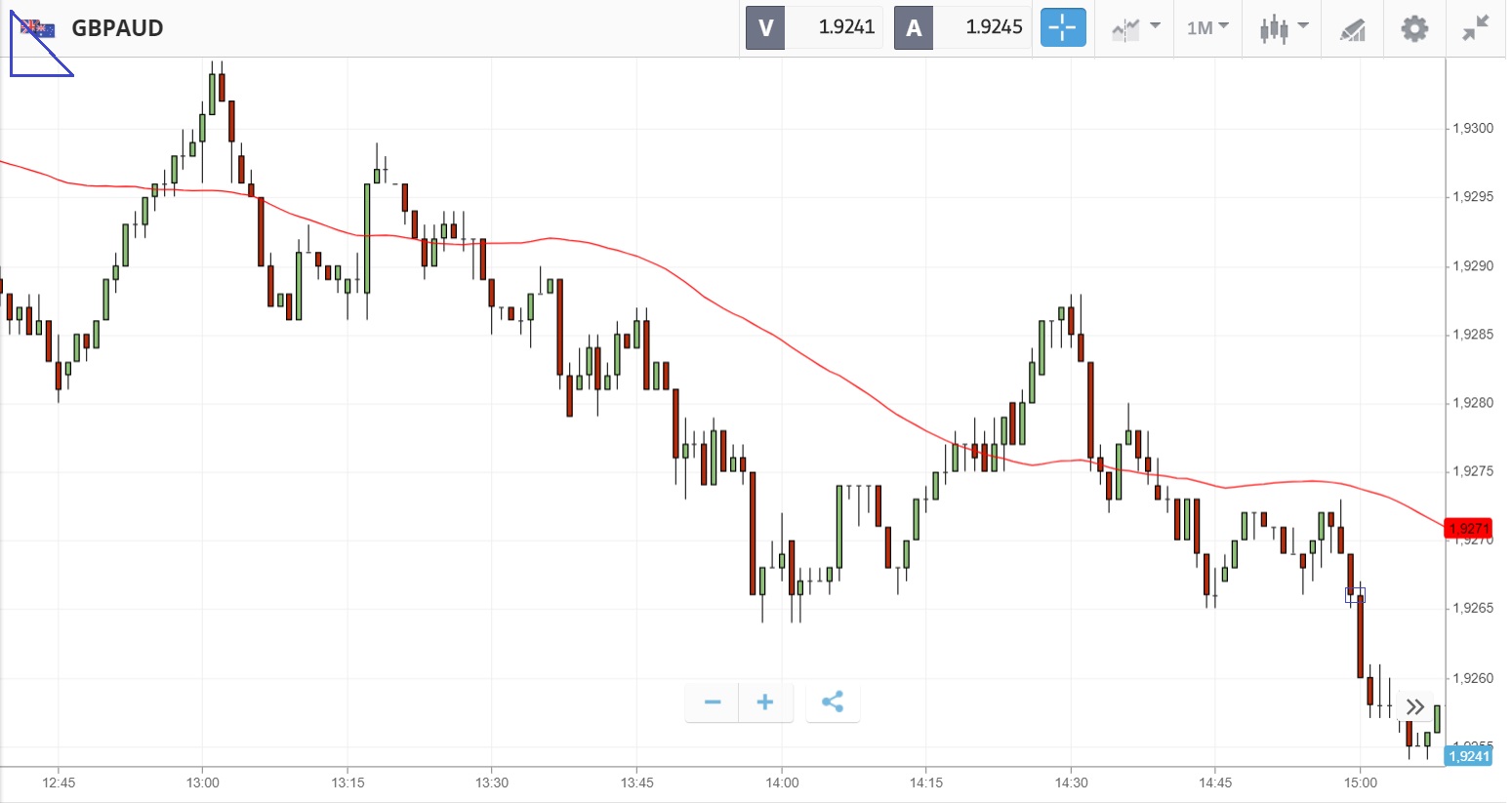
Task: Click the A buy button
Action: (x=914, y=28)
